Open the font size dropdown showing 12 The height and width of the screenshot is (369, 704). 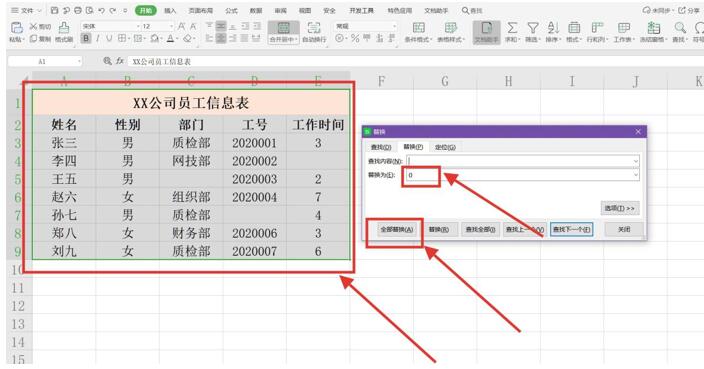[x=171, y=26]
